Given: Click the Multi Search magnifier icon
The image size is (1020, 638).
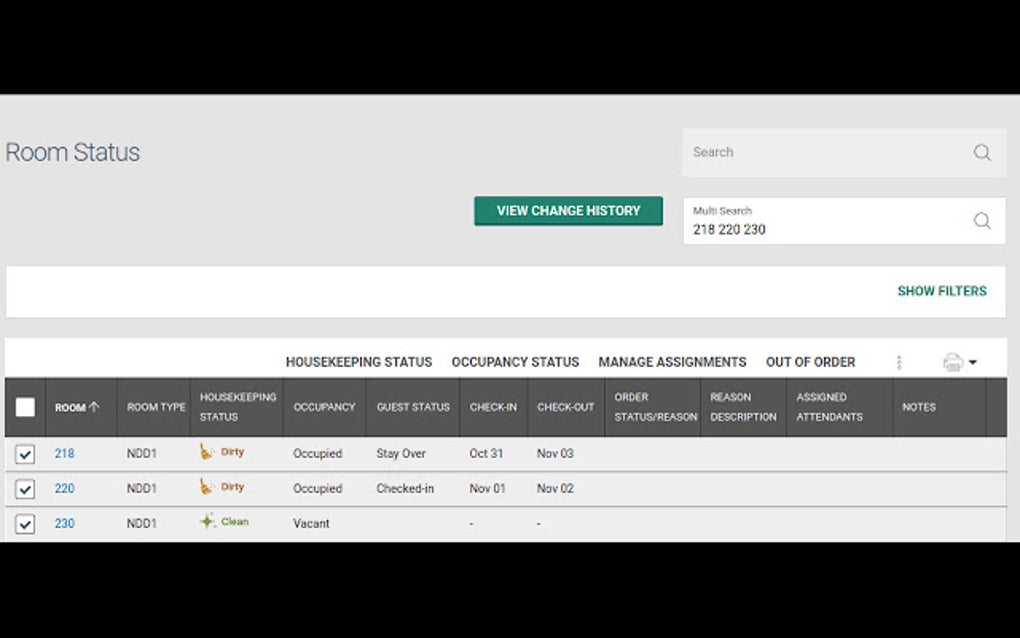Looking at the screenshot, I should 981,221.
